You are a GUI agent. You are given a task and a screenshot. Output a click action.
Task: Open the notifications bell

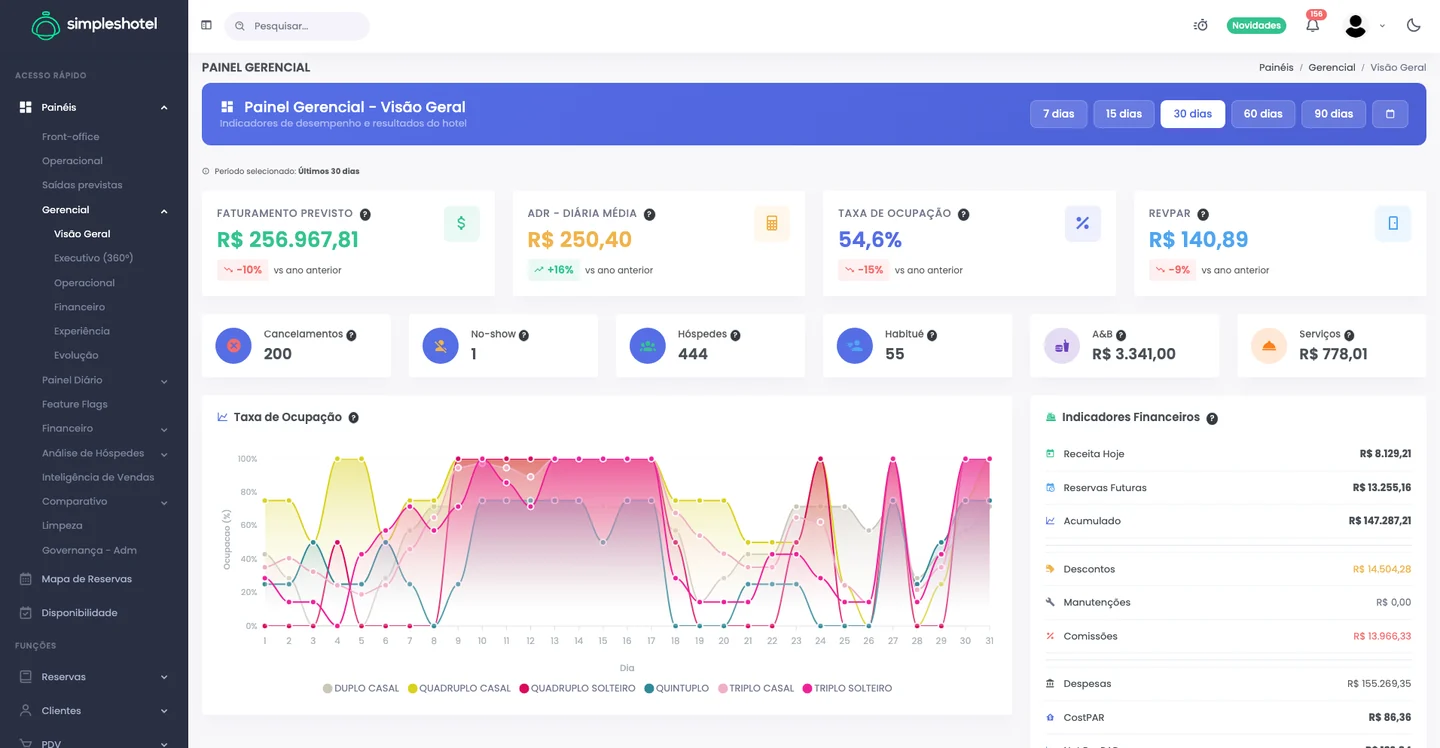tap(1313, 25)
